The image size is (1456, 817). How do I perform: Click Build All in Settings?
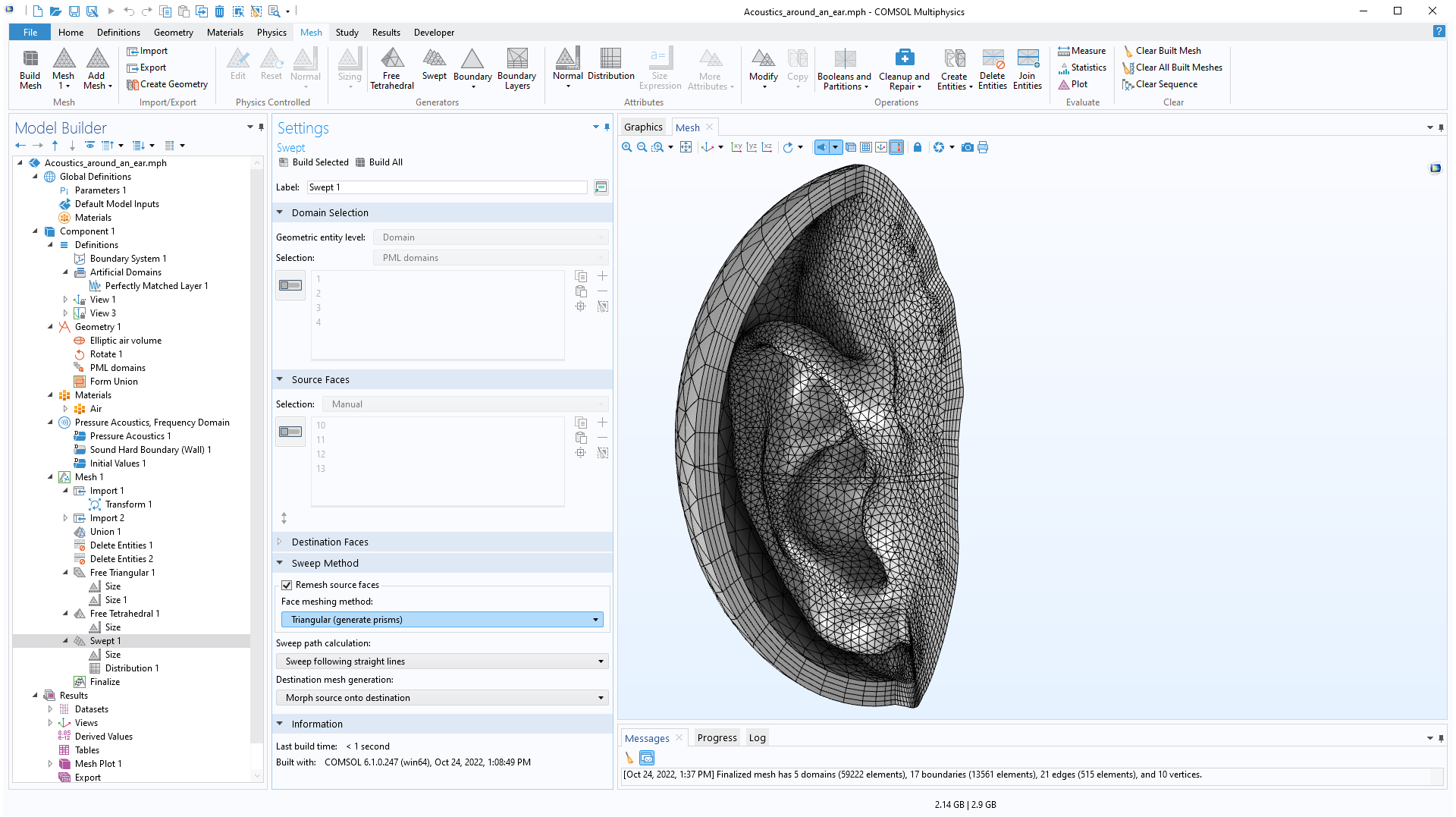[379, 162]
